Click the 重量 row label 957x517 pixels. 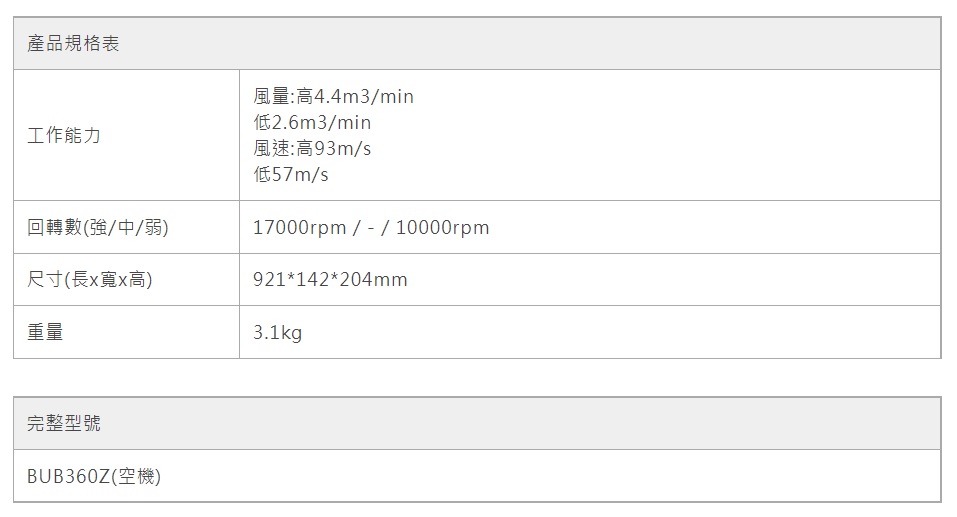[45, 332]
